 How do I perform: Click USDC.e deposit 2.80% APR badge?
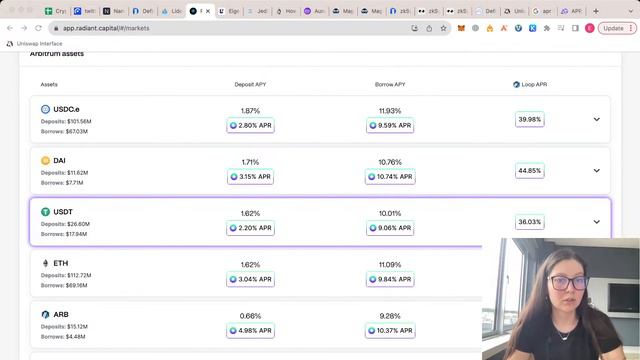point(251,125)
